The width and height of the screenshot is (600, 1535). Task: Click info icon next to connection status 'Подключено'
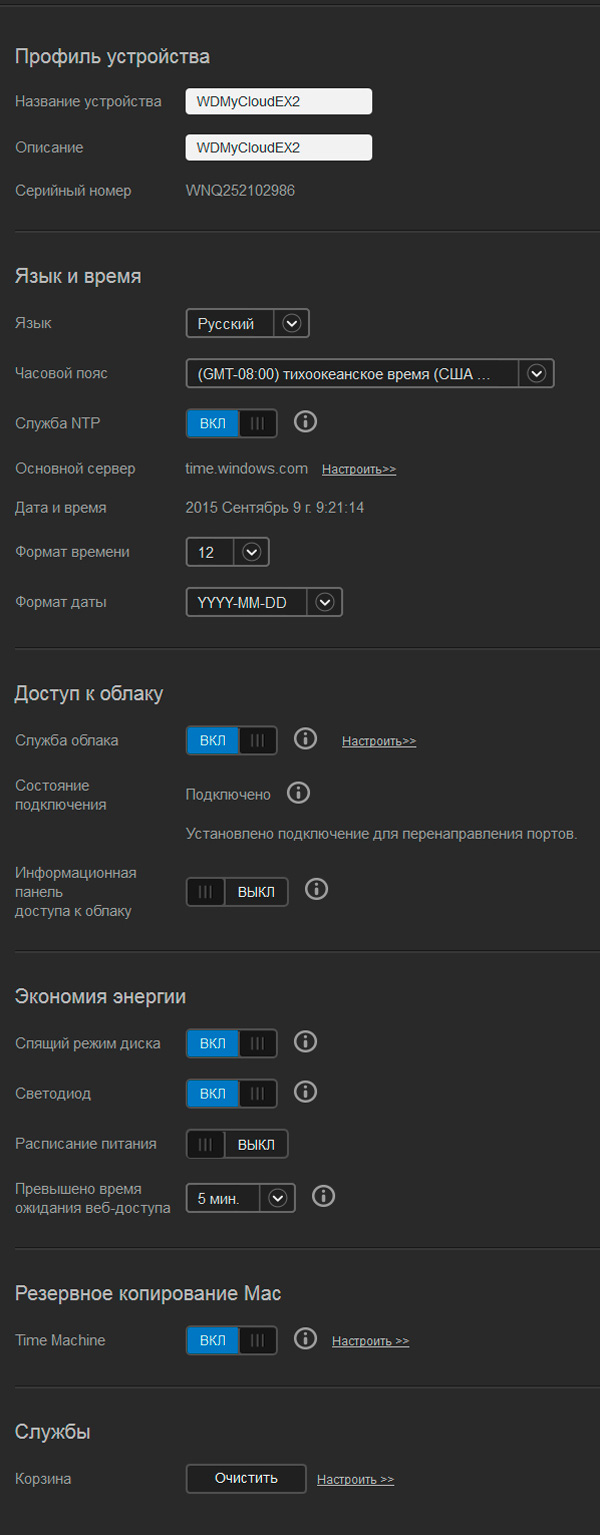298,793
